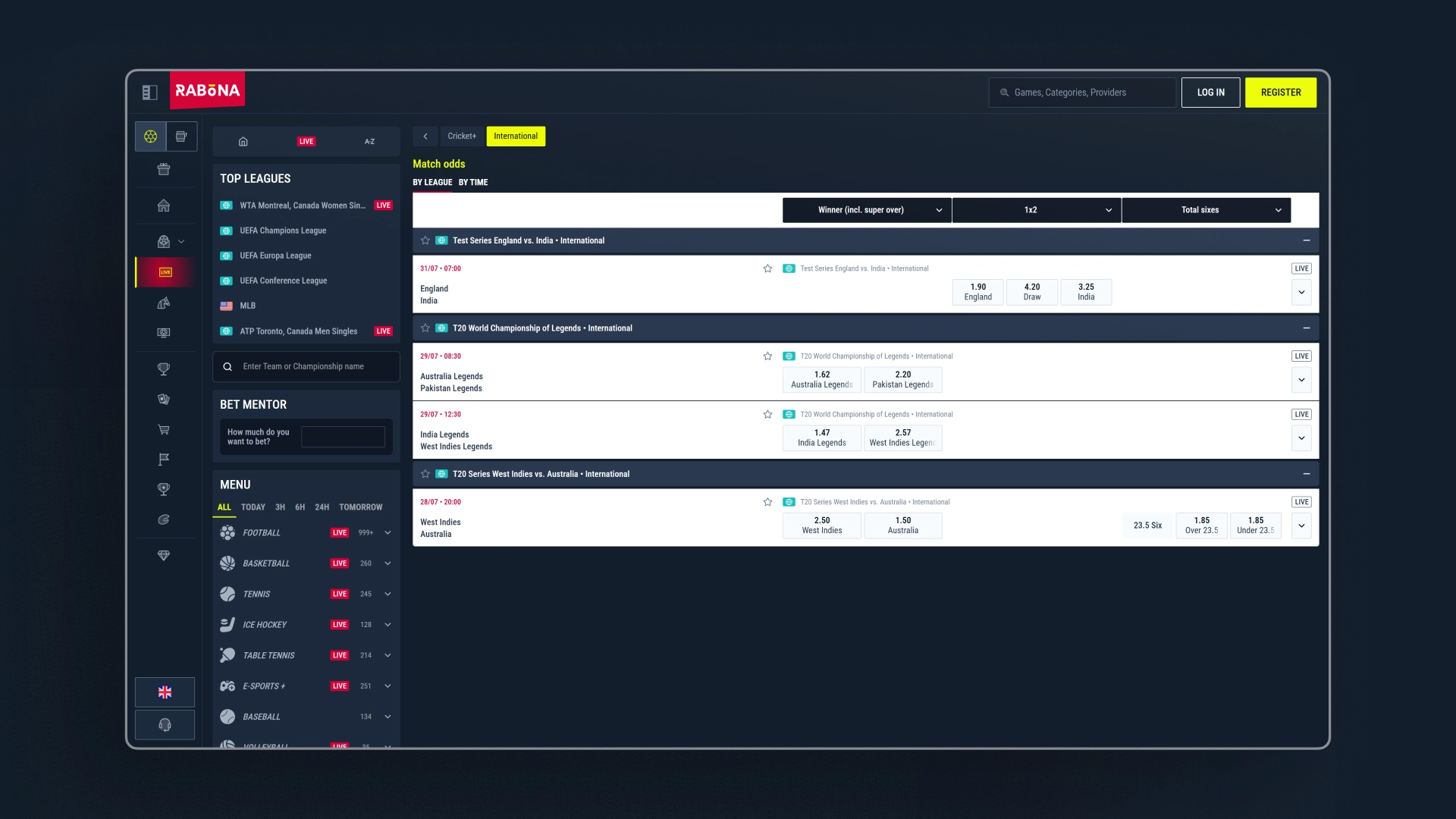1456x819 pixels.
Task: Expand the Football menu chevron
Action: tap(388, 533)
